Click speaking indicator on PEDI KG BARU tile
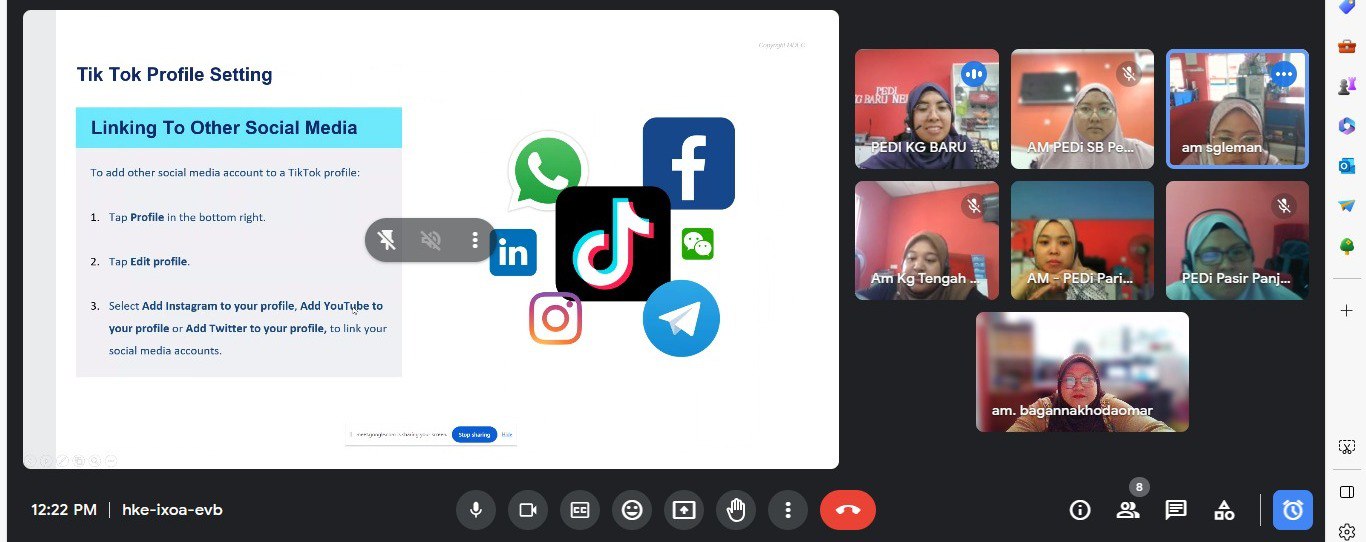Image resolution: width=1366 pixels, height=542 pixels. coord(973,74)
